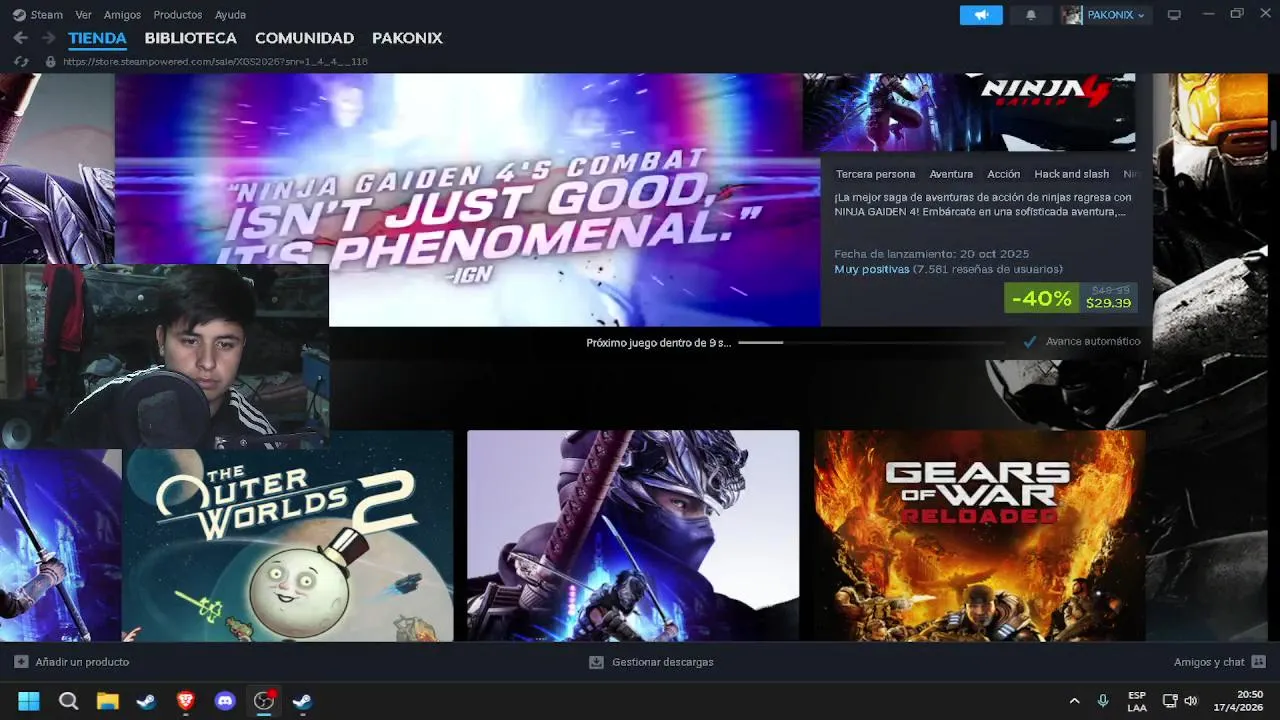Open the announcements megaphone button
This screenshot has height=720, width=1280.
tap(981, 15)
